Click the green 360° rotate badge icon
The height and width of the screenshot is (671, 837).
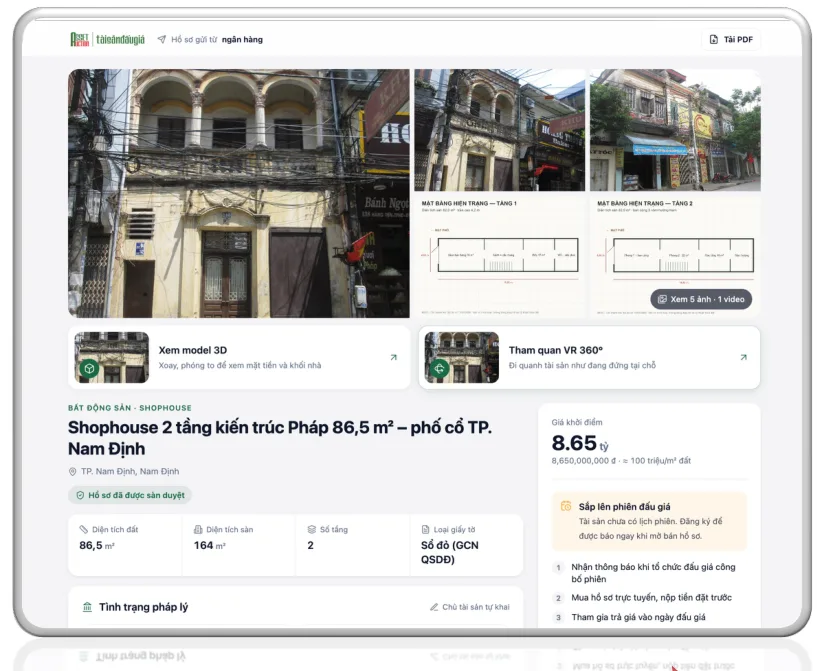pos(439,368)
